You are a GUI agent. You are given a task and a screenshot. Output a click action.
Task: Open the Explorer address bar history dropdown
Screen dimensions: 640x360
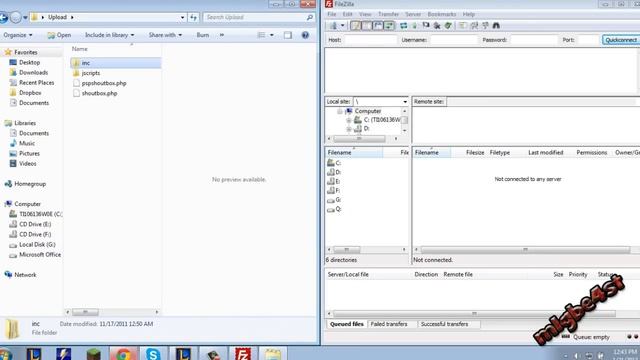pos(182,17)
